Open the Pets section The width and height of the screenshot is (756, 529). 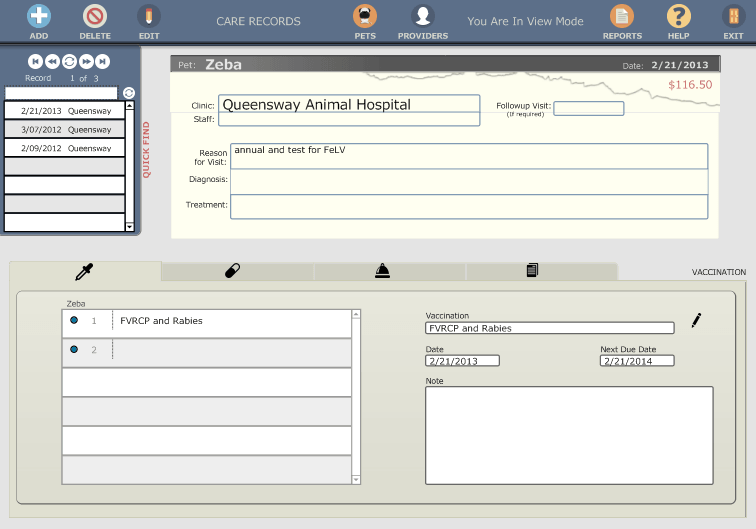pyautogui.click(x=365, y=16)
